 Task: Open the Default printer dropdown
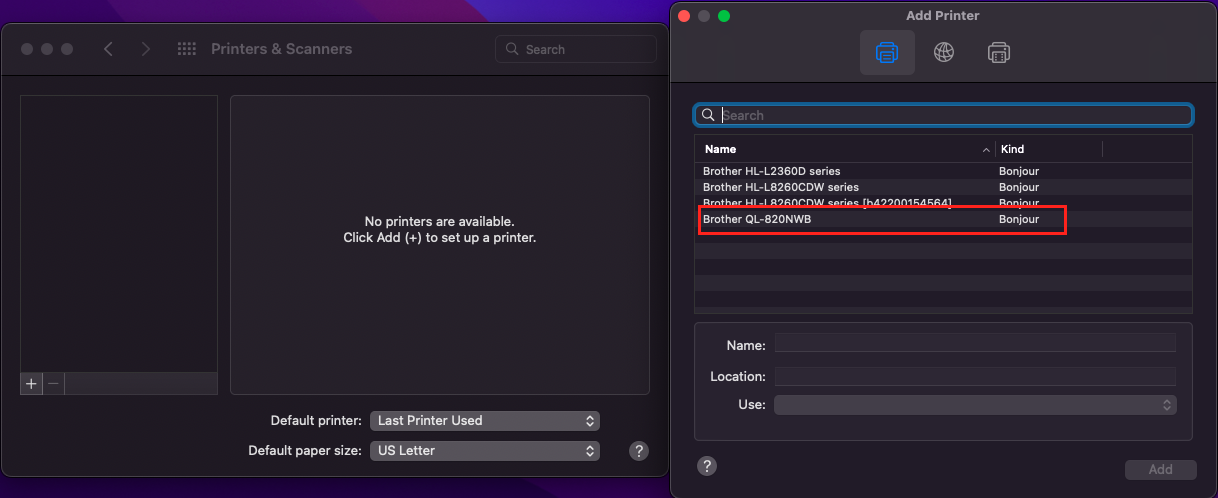(485, 421)
